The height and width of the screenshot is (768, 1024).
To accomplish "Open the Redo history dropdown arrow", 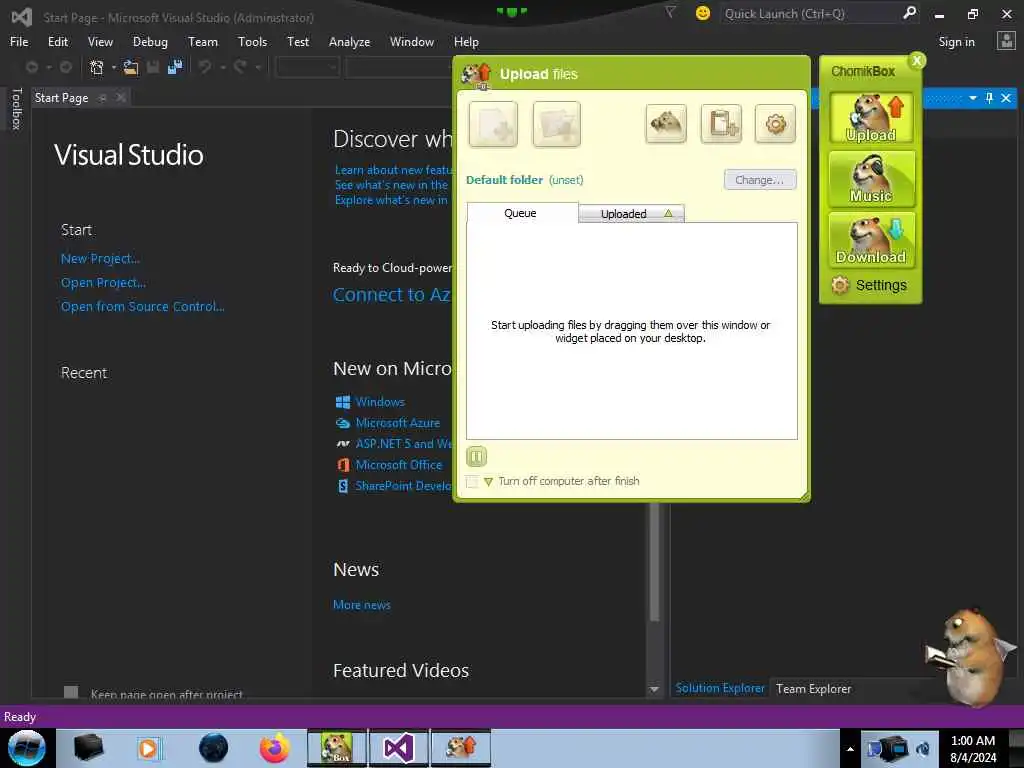I will coord(258,67).
